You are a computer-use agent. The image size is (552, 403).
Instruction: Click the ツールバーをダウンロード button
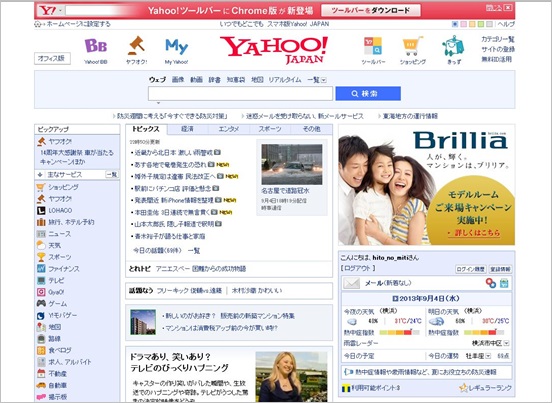(x=371, y=11)
